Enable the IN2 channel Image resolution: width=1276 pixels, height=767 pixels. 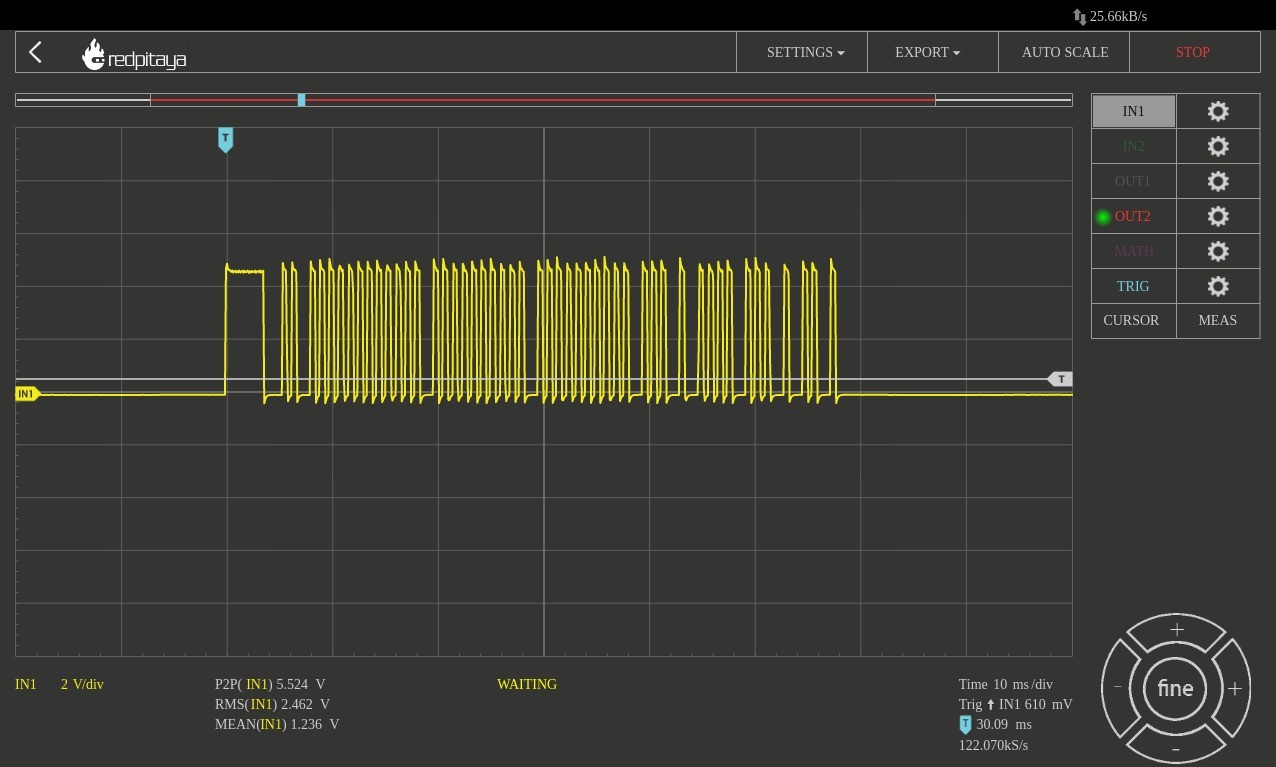point(1133,146)
